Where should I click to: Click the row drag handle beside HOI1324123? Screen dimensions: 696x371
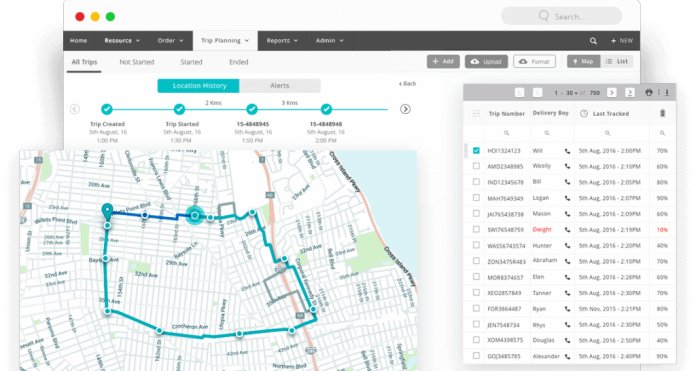pyautogui.click(x=466, y=150)
